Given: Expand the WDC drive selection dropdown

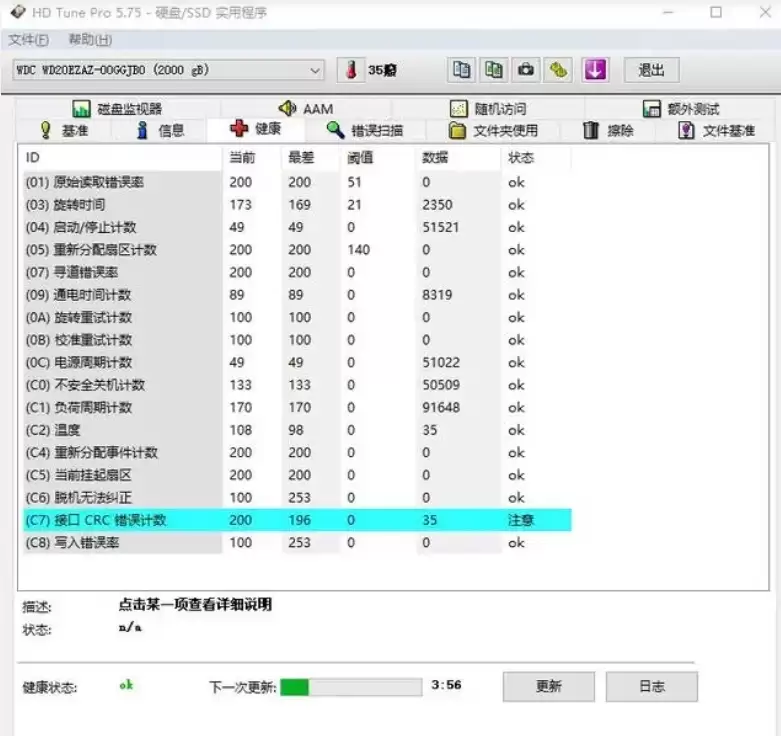Looking at the screenshot, I should 314,70.
